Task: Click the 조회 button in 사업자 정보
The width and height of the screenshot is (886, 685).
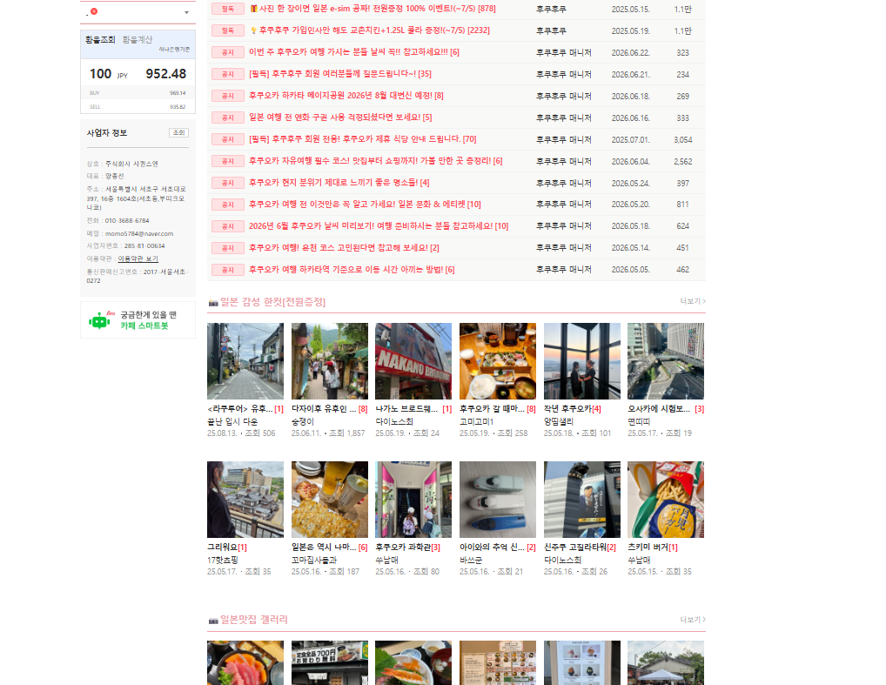Action: click(x=179, y=133)
